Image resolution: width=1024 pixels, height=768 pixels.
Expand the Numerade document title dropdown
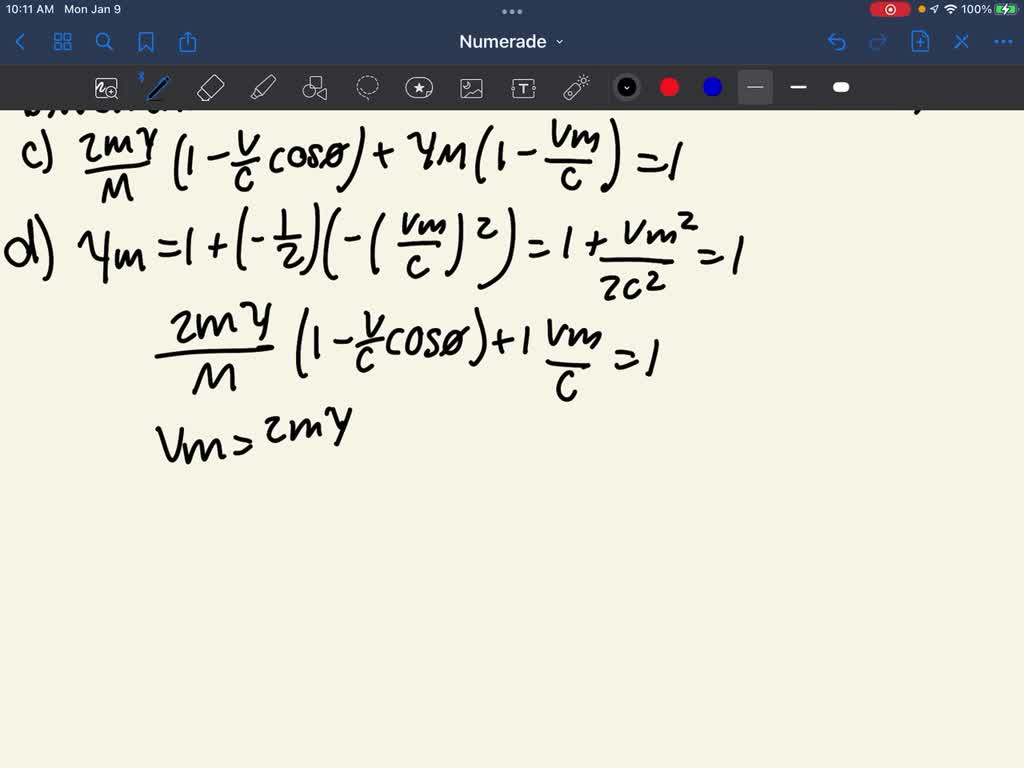(511, 42)
